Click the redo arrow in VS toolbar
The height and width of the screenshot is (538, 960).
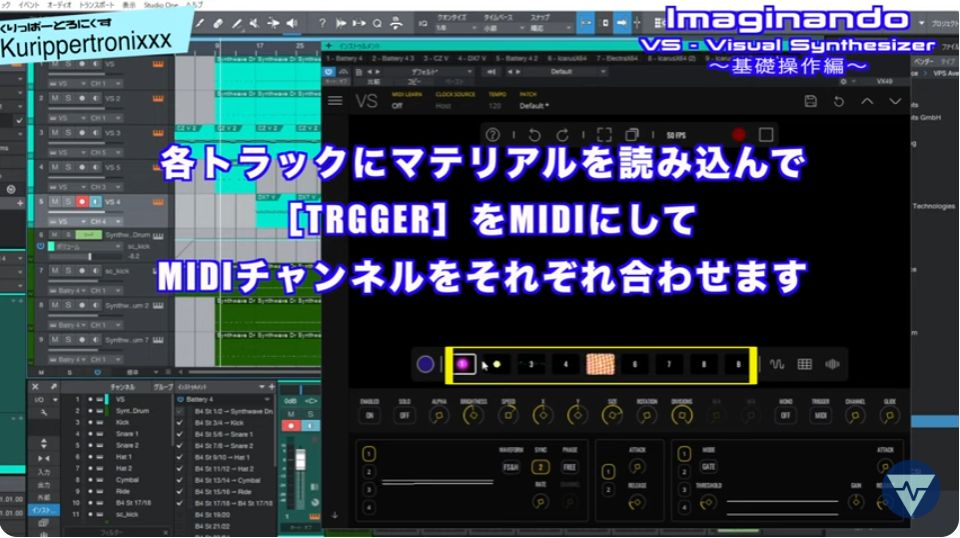[562, 135]
